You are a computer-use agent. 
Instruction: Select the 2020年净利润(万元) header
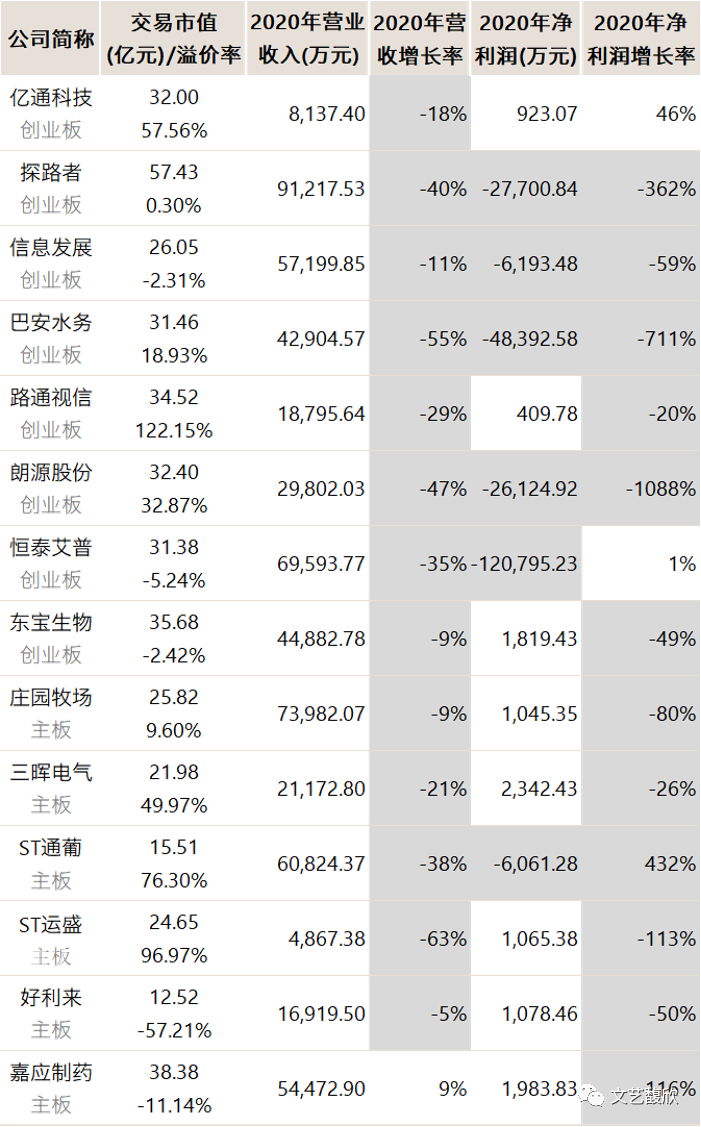tap(526, 39)
